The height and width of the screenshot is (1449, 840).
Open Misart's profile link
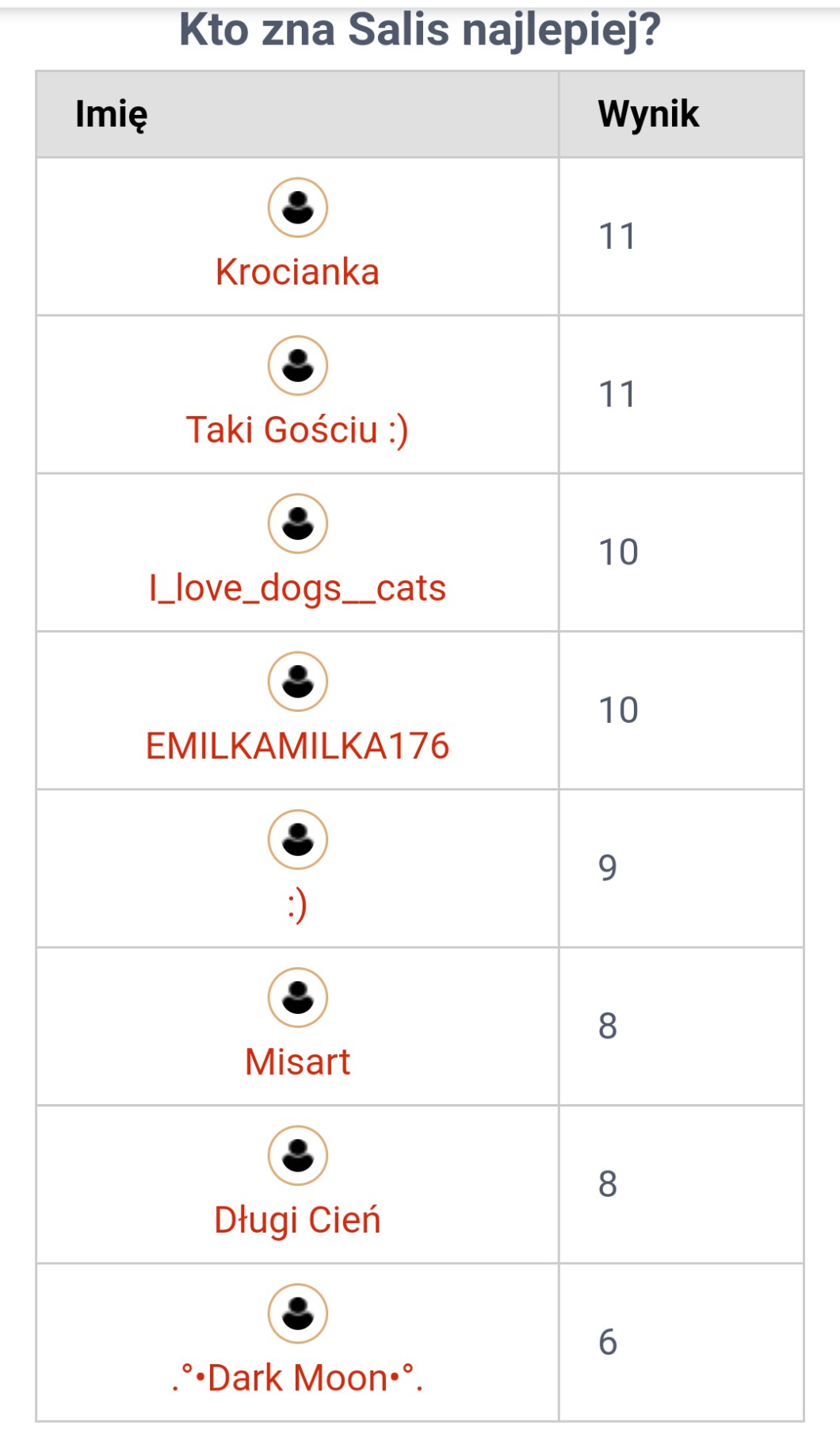click(x=297, y=1062)
